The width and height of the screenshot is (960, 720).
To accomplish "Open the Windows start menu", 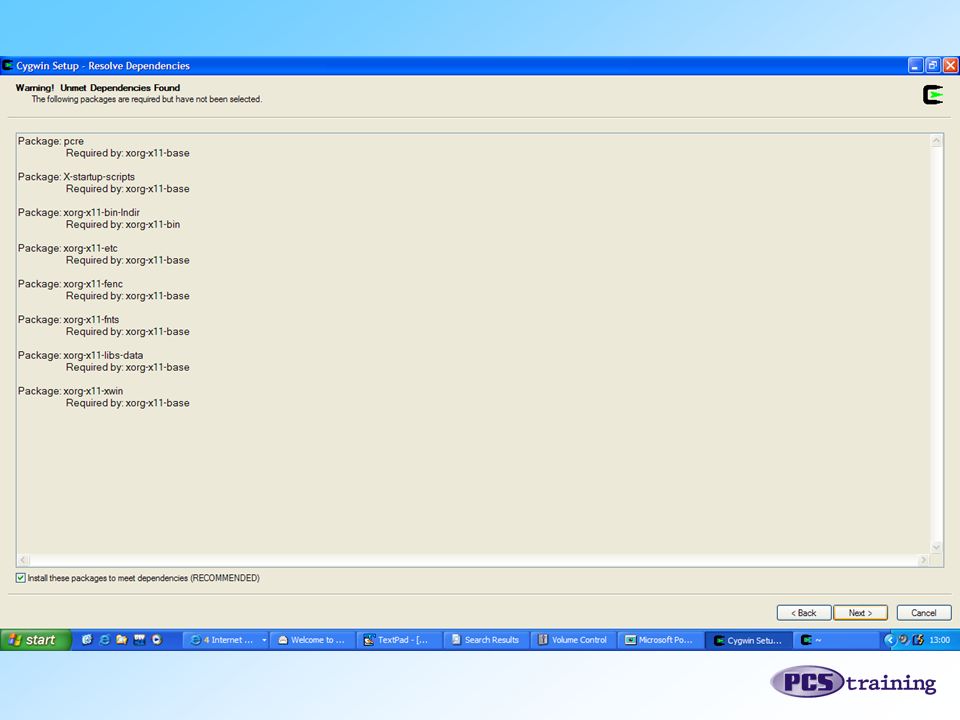I will click(x=36, y=640).
